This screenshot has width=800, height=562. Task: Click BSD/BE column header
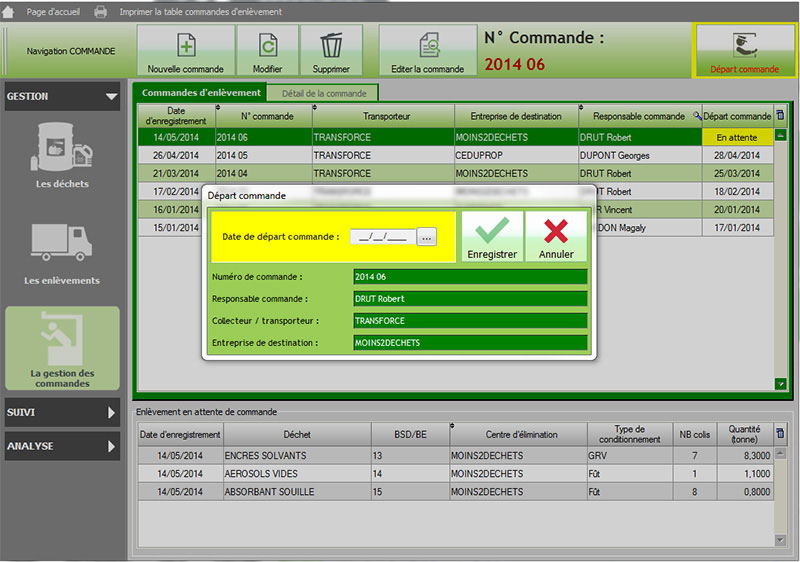[x=410, y=435]
